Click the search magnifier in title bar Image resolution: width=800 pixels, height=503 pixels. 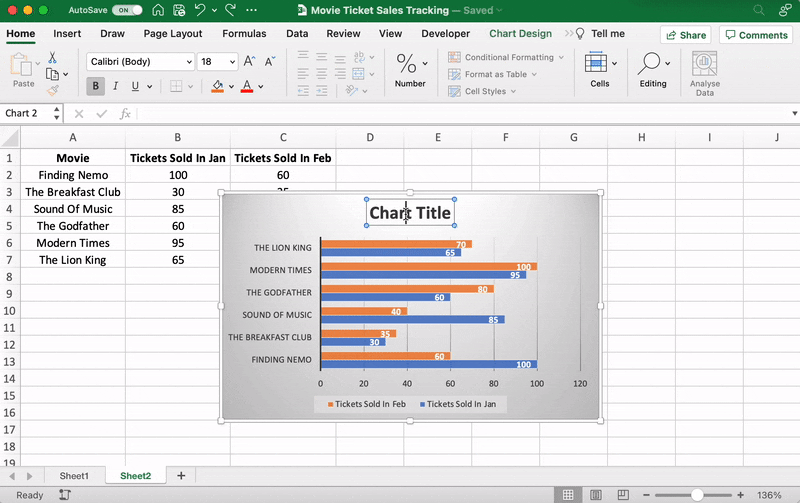point(759,10)
